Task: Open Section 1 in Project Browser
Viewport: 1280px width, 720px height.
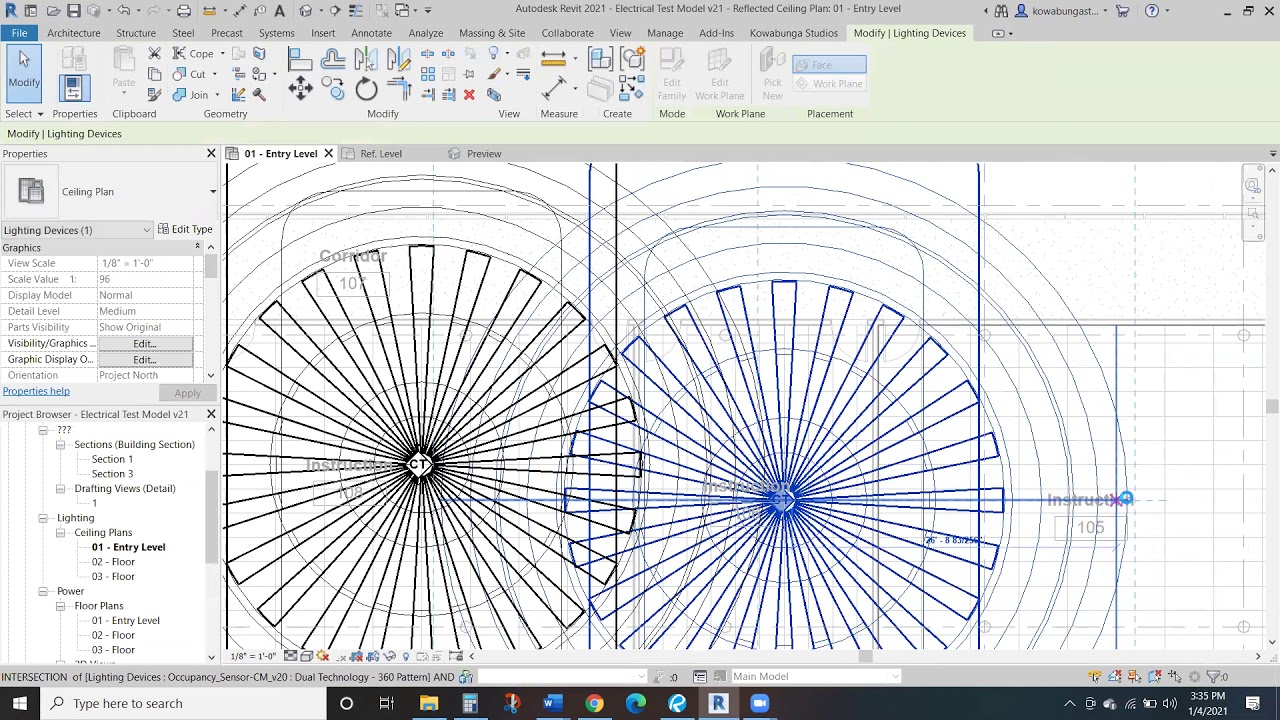Action: click(x=112, y=459)
